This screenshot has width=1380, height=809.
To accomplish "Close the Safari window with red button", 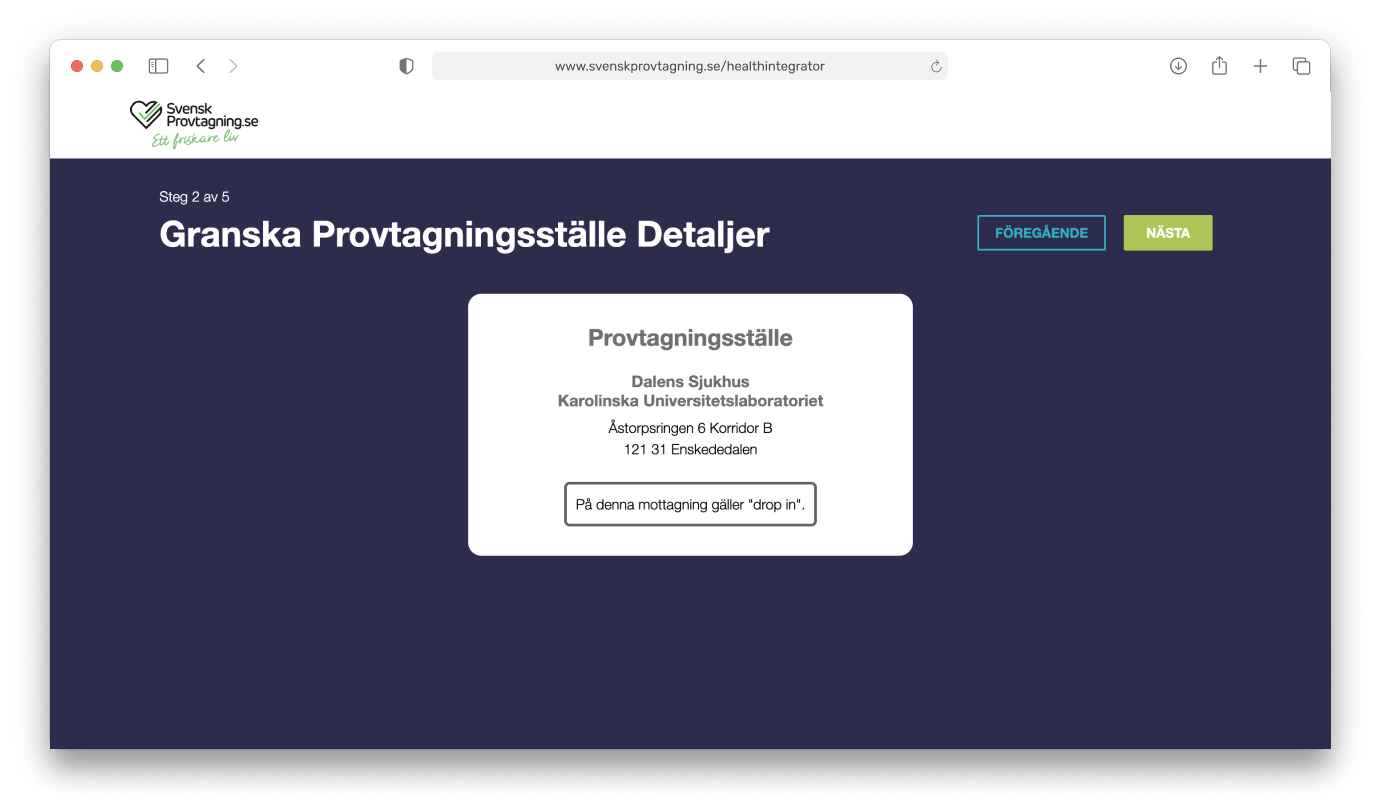I will click(77, 66).
